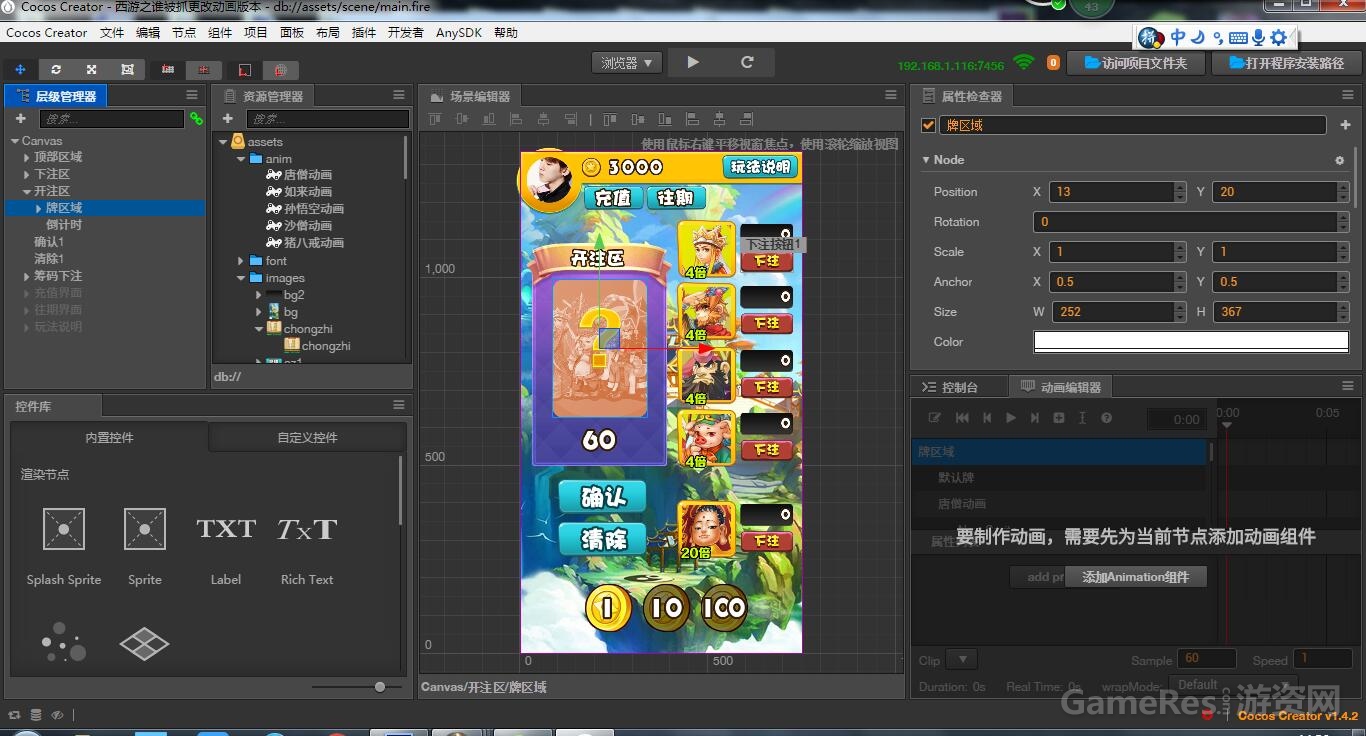Collapse the Canvas node in hierarchy
The image size is (1366, 736).
pyautogui.click(x=15, y=141)
